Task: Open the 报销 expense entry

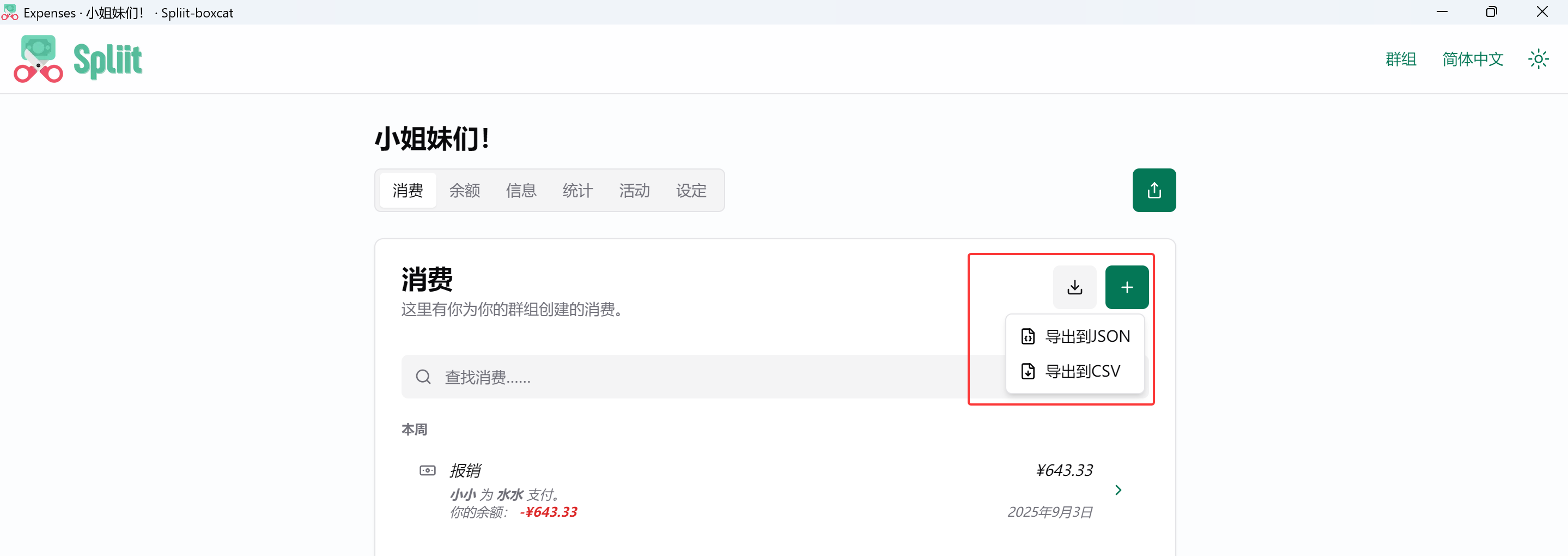Action: pos(774,490)
